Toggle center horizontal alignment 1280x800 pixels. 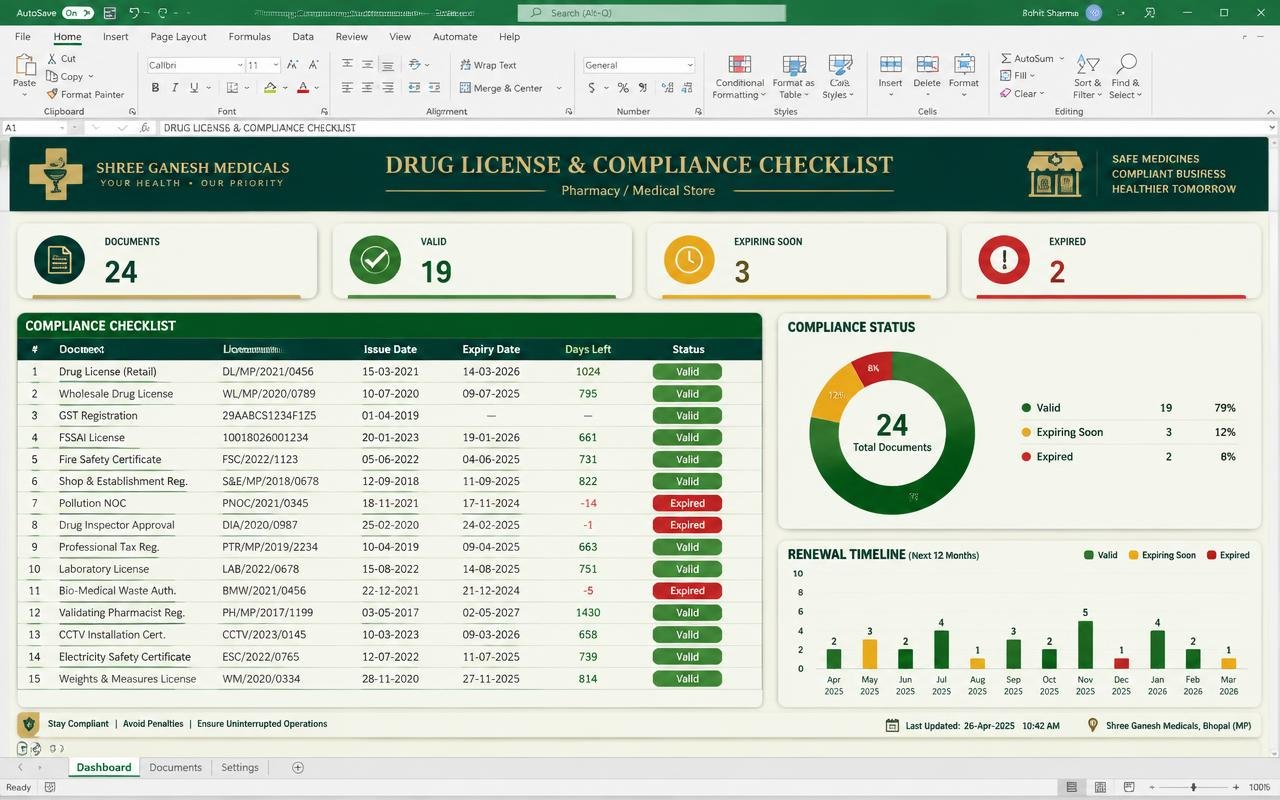(367, 88)
